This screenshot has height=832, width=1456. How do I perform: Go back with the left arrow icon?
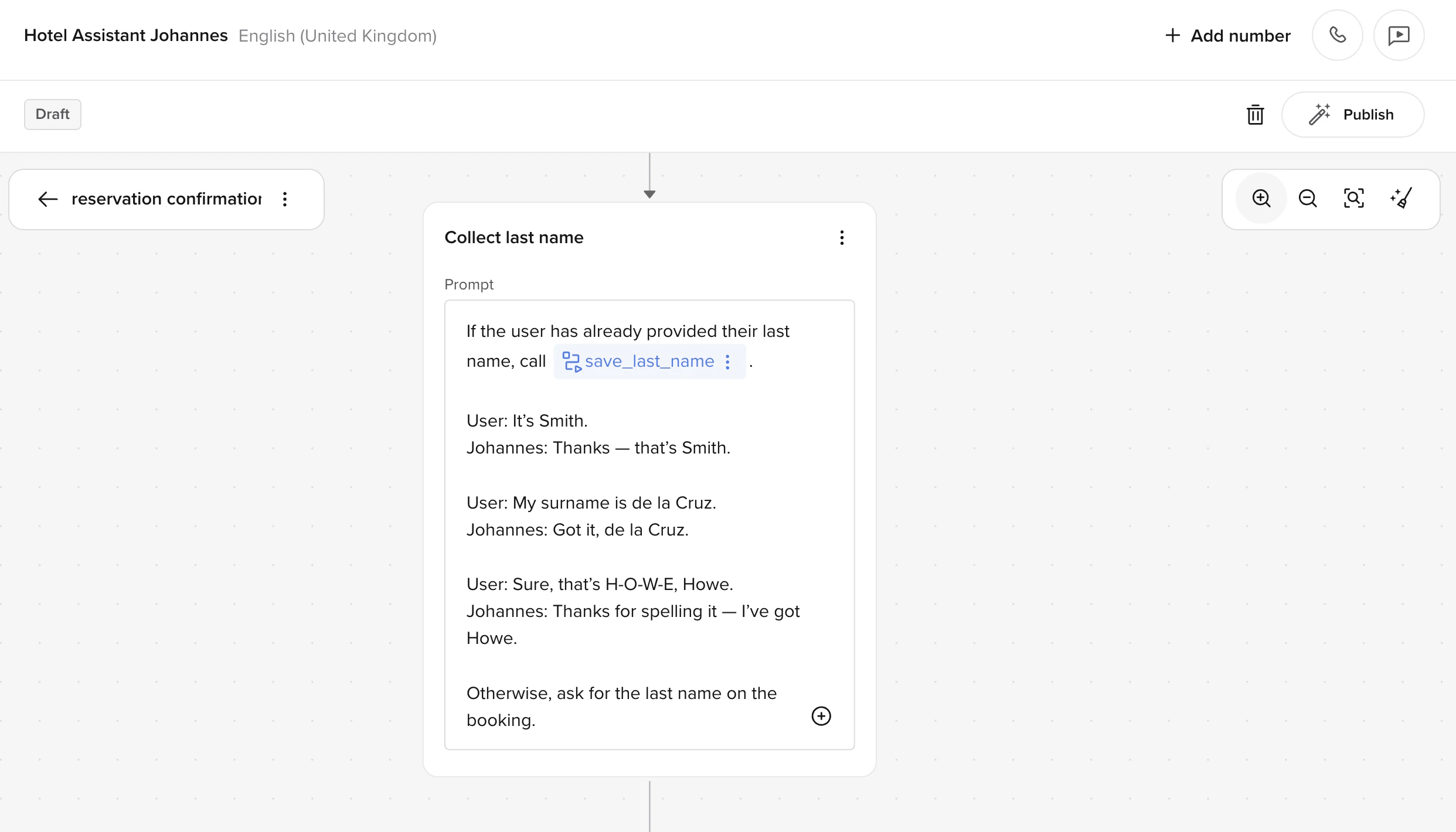47,199
